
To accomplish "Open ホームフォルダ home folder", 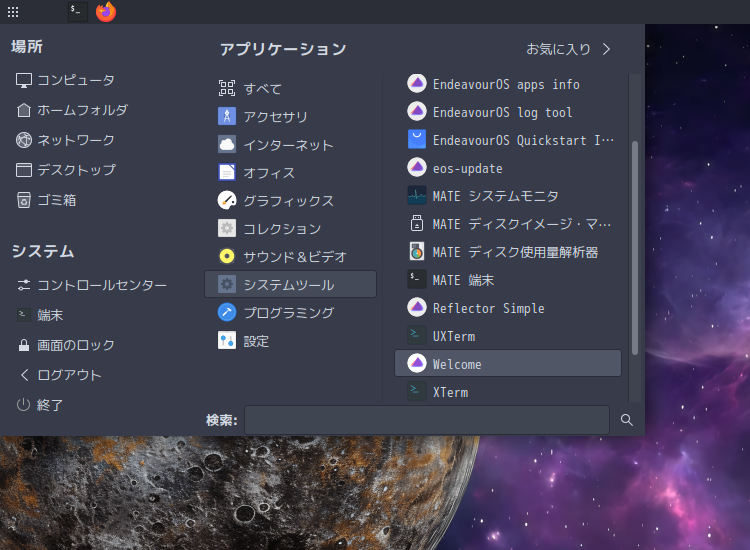I will 72,110.
